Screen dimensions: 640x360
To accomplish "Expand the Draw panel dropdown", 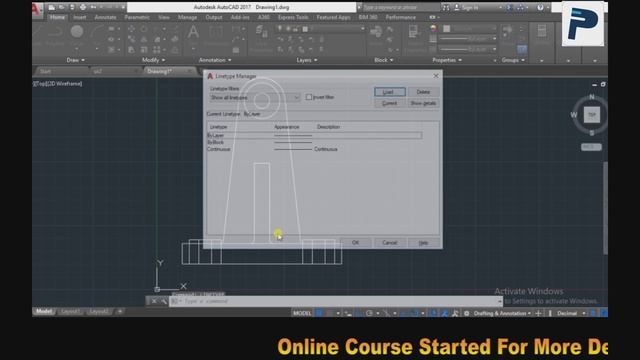I will 76,60.
